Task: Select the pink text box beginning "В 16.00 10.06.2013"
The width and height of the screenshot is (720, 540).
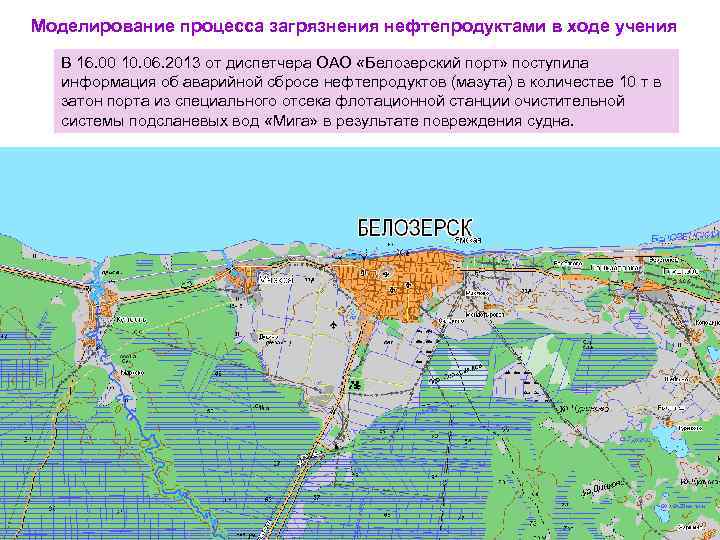Action: (366, 91)
